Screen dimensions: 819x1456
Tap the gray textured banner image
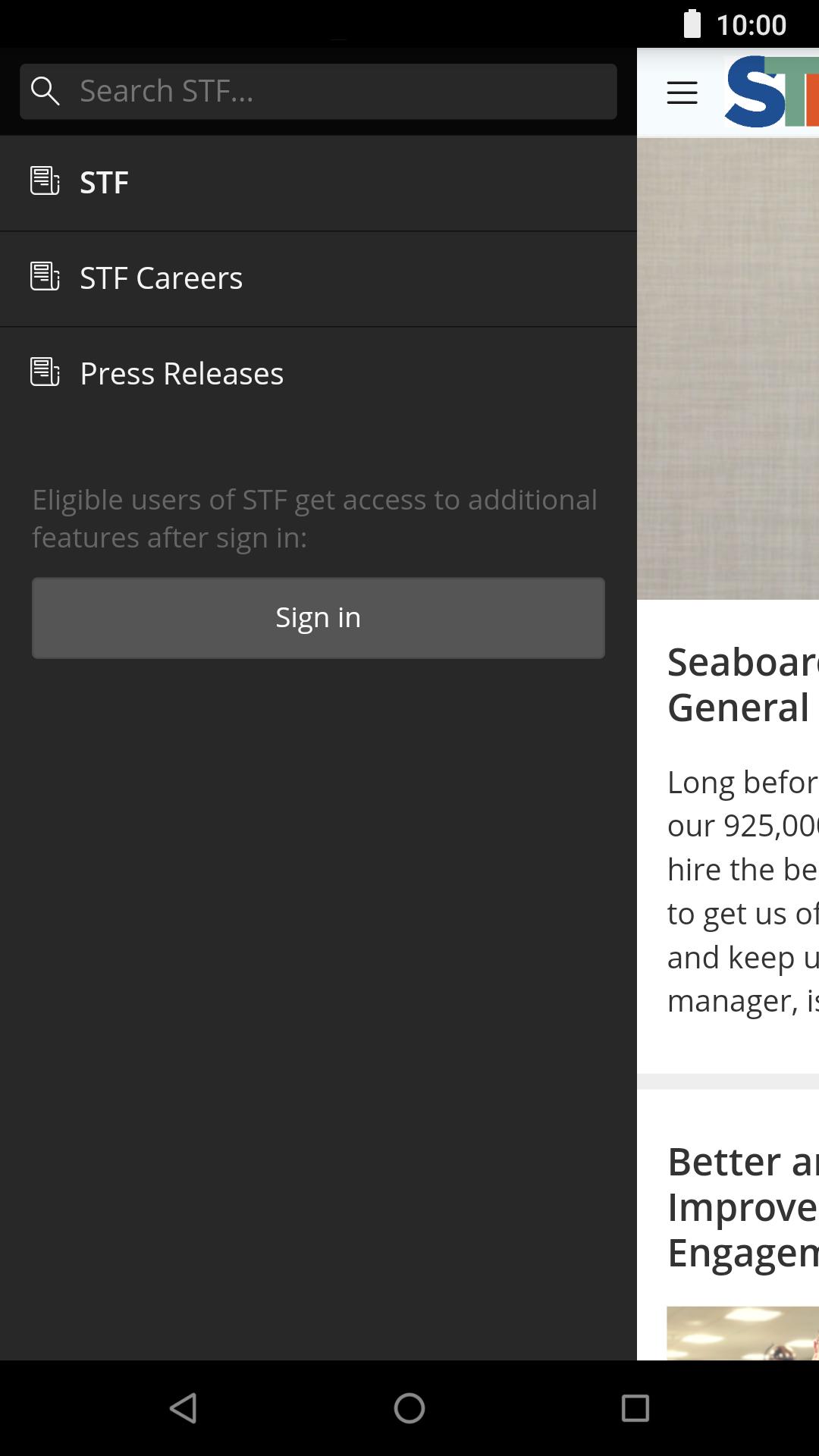click(x=728, y=369)
